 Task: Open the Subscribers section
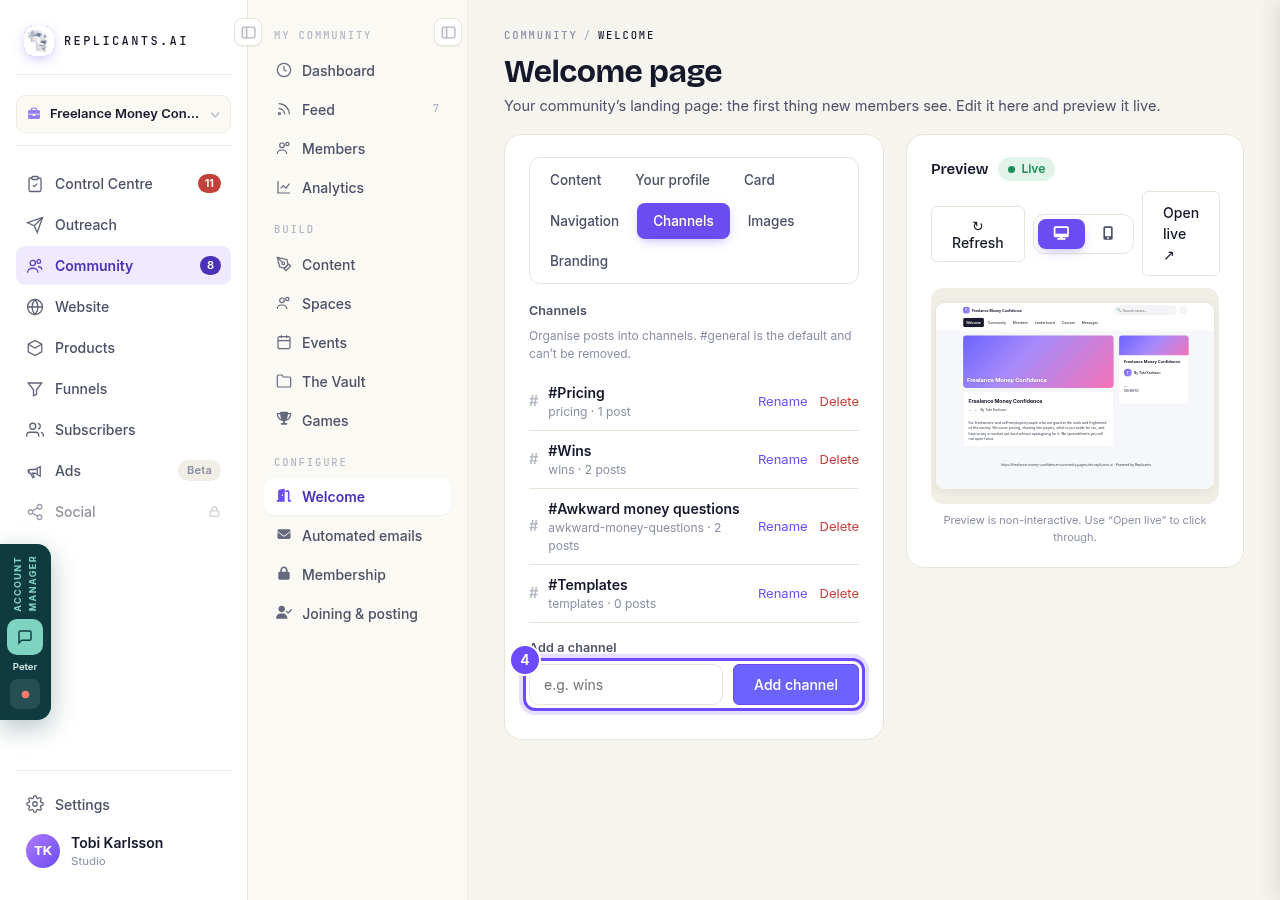[124, 430]
